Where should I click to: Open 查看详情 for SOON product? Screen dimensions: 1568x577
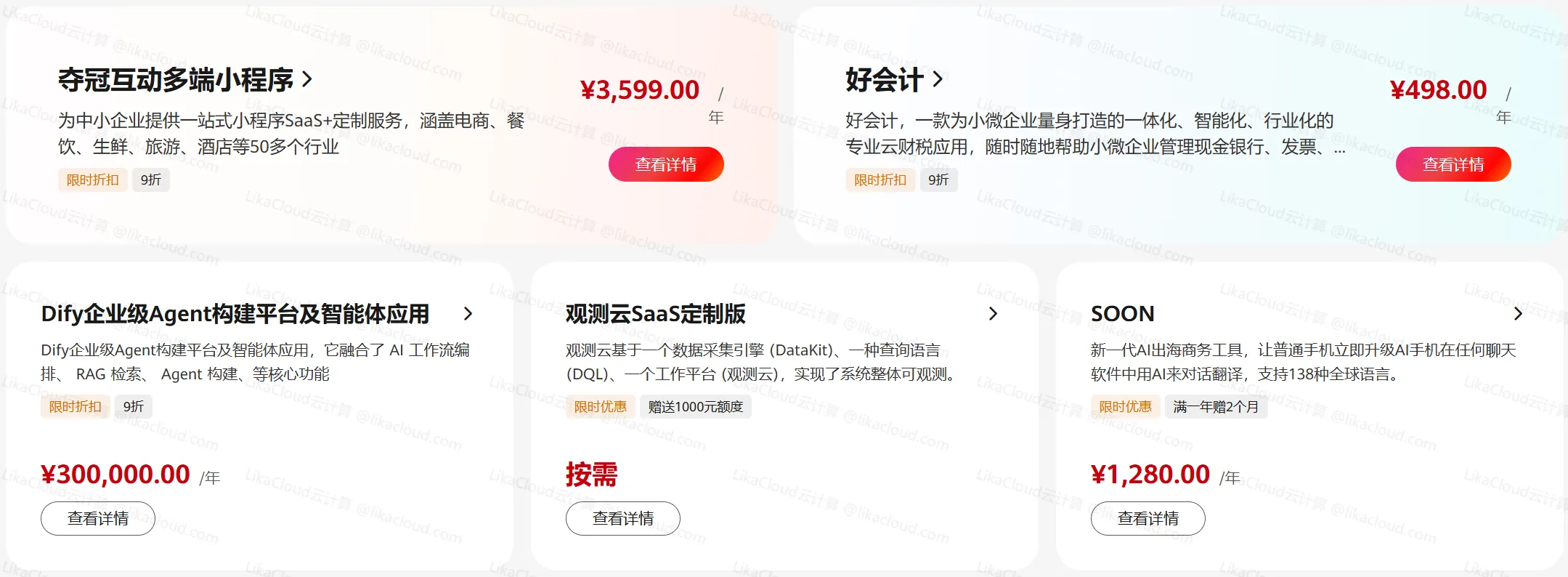click(x=1147, y=518)
